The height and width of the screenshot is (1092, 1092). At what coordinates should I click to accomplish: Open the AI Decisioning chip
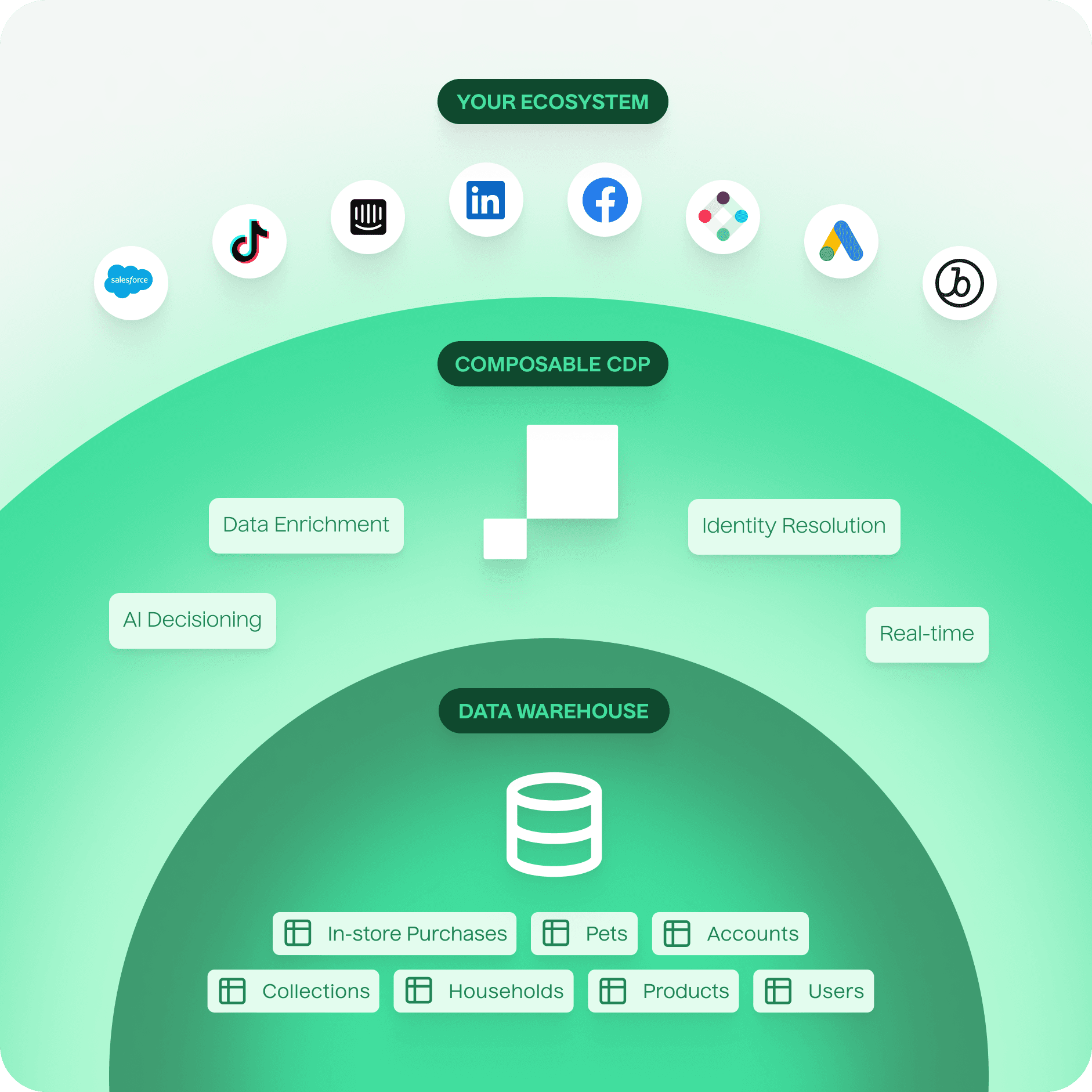click(193, 620)
